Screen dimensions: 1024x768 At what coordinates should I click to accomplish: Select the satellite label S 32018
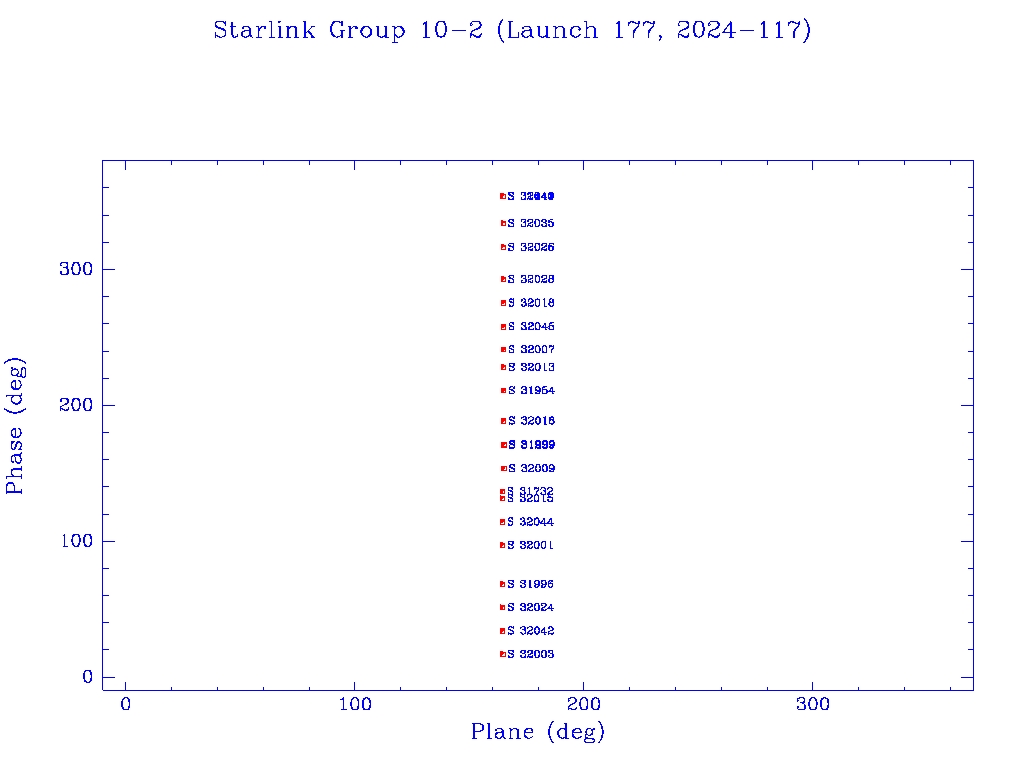click(x=532, y=303)
